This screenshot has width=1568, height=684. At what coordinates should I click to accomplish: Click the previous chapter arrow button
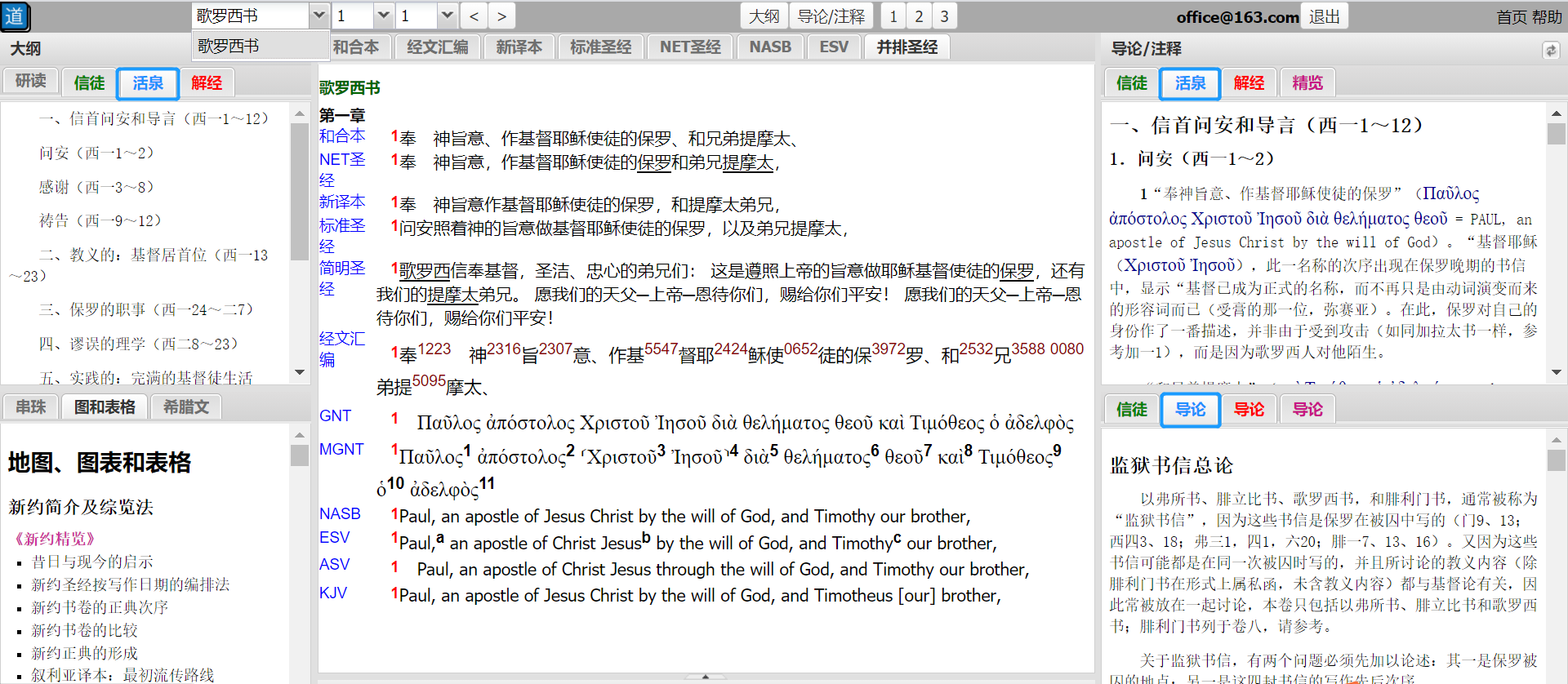(x=474, y=16)
